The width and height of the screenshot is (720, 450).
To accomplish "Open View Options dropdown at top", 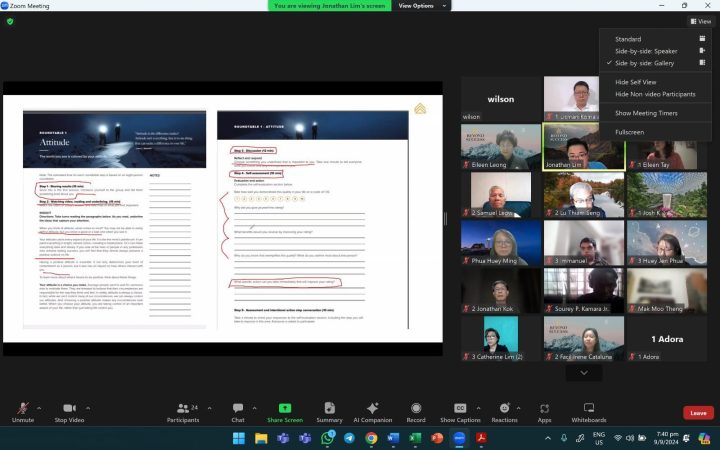I will (x=420, y=6).
